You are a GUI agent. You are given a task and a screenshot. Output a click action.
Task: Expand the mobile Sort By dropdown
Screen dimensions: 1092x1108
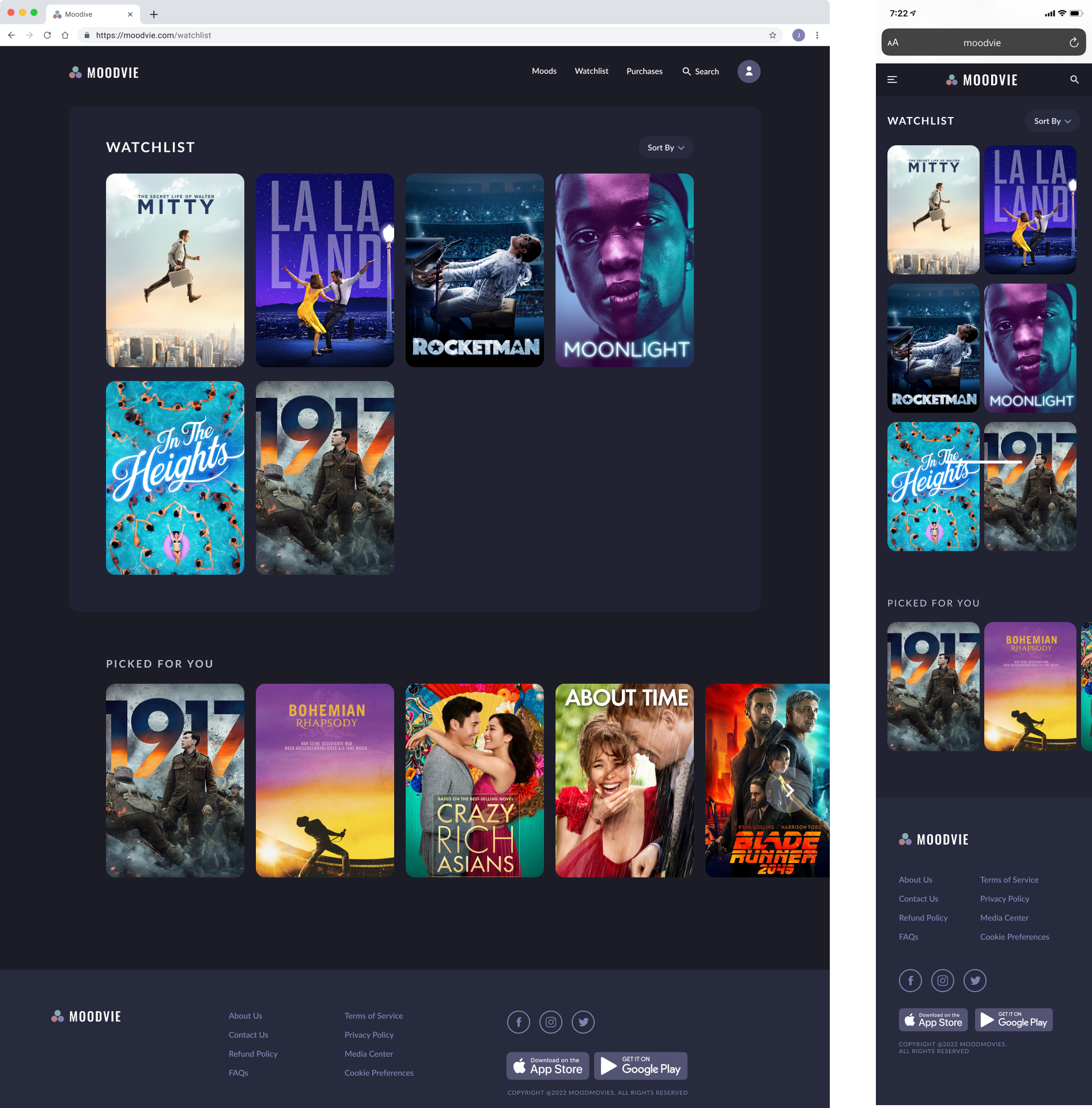(1052, 121)
